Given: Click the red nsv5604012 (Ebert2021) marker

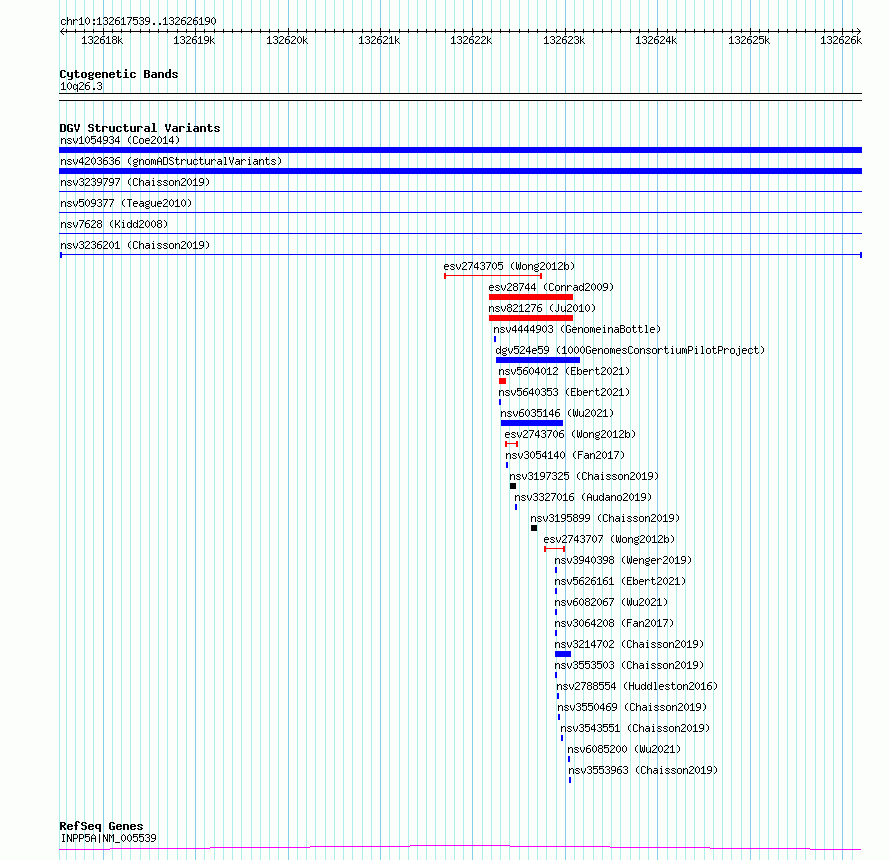Looking at the screenshot, I should tap(502, 381).
